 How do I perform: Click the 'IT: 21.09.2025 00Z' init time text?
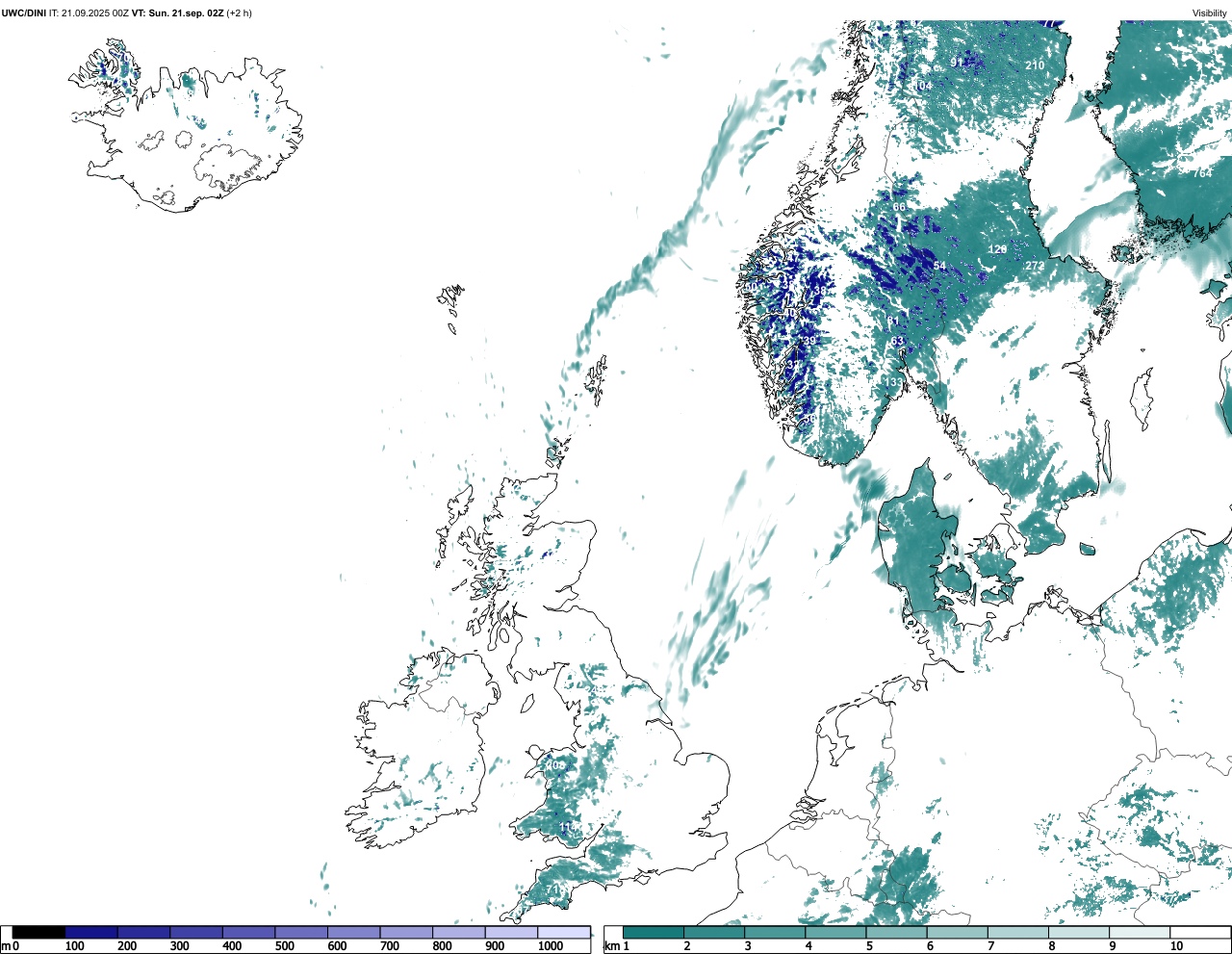pos(90,13)
